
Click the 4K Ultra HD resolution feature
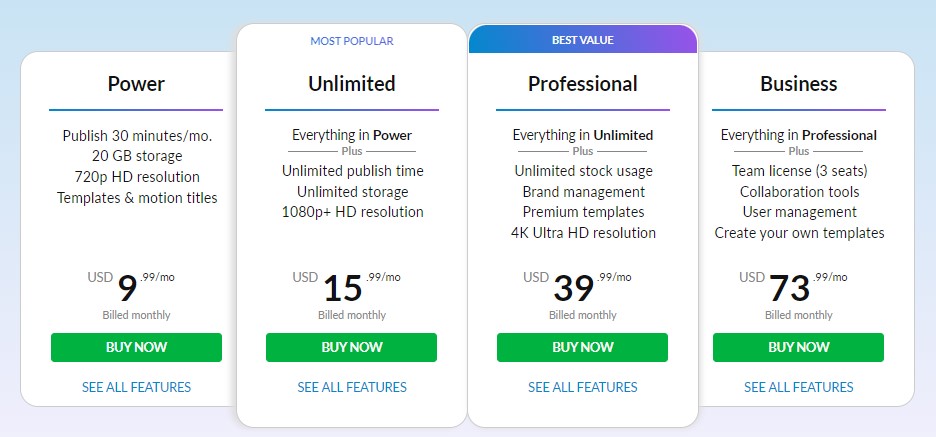point(583,232)
